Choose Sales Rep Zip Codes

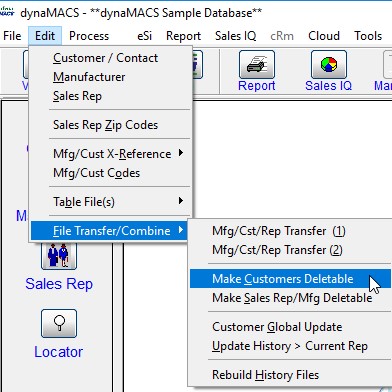pyautogui.click(x=111, y=125)
